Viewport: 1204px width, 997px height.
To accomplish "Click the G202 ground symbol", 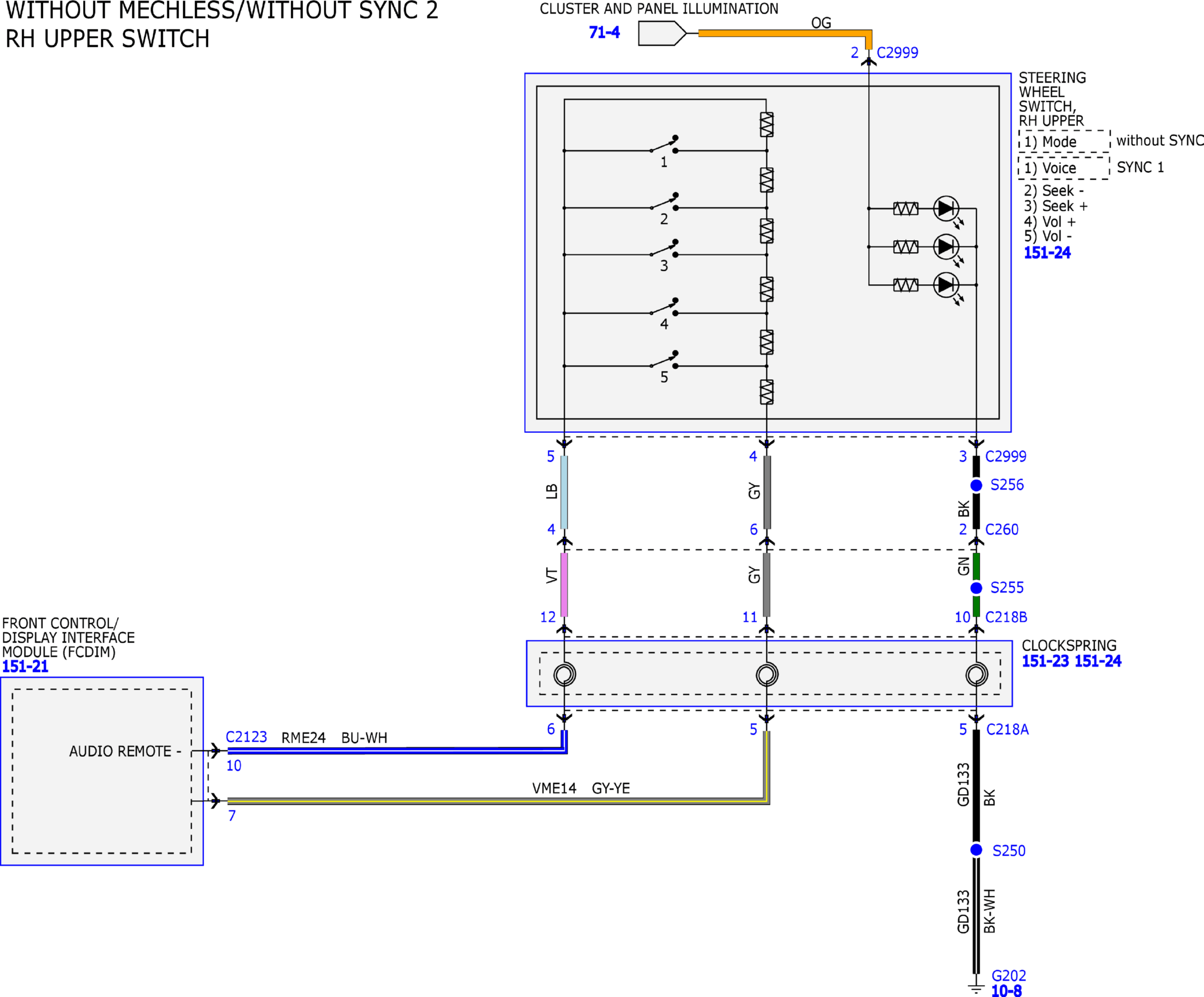I will [x=976, y=987].
